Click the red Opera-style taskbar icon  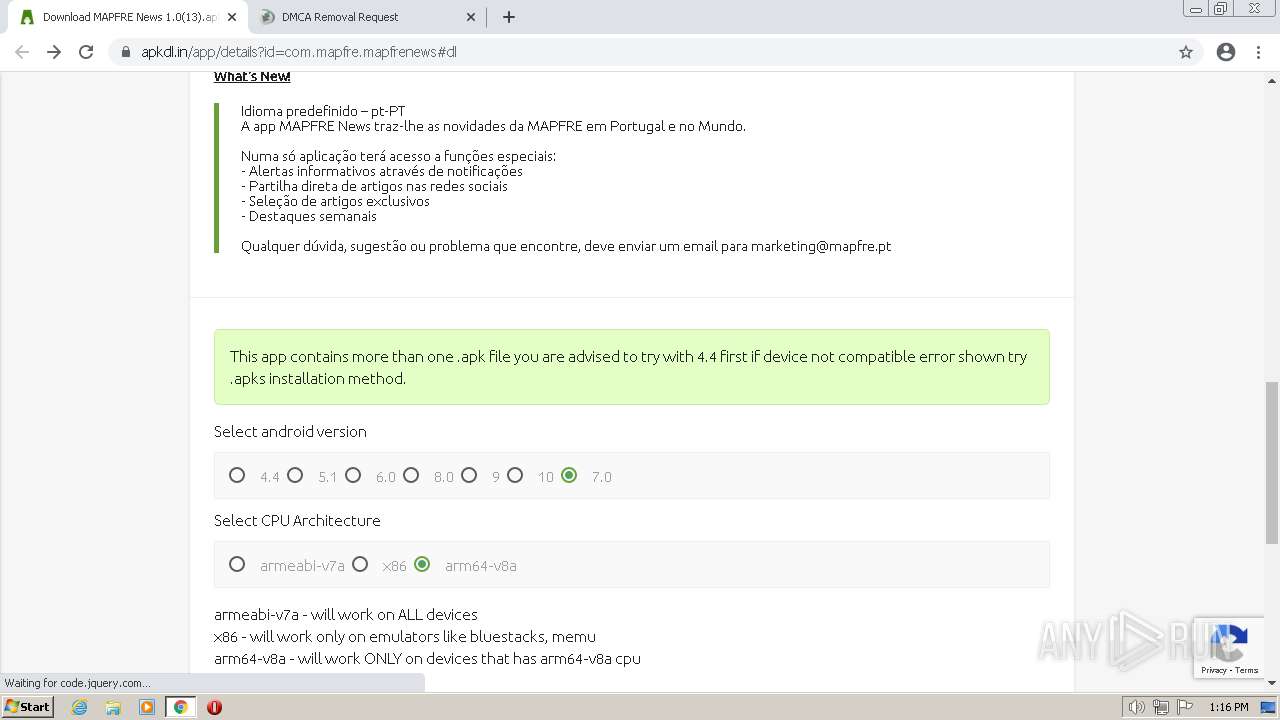point(214,707)
